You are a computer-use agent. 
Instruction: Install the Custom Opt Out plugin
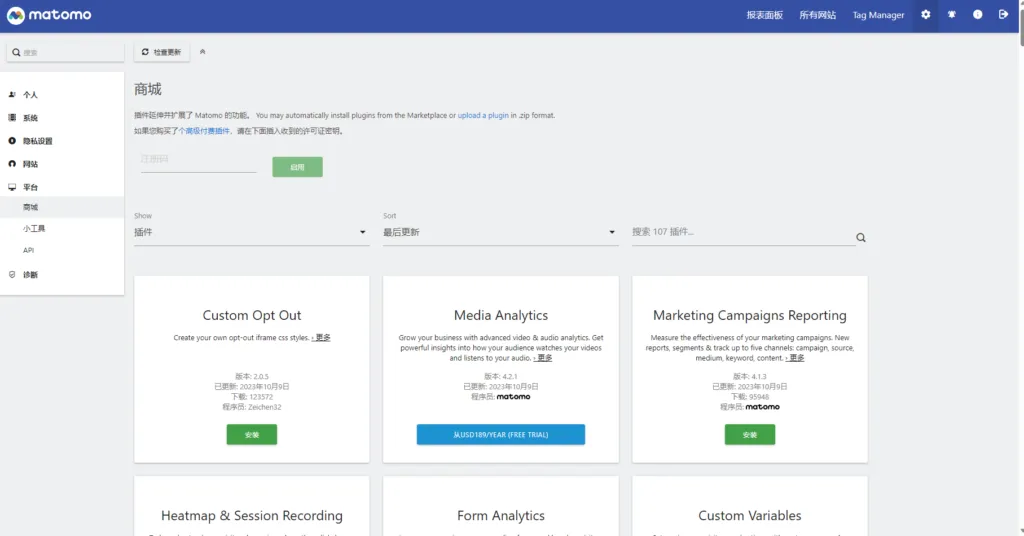(251, 435)
